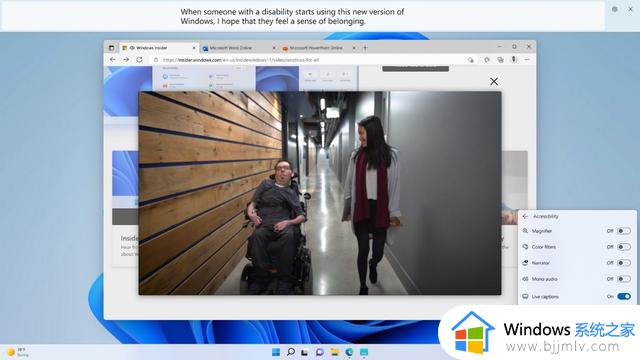640x360 pixels.
Task: Enable the Color filters switch
Action: coord(624,247)
